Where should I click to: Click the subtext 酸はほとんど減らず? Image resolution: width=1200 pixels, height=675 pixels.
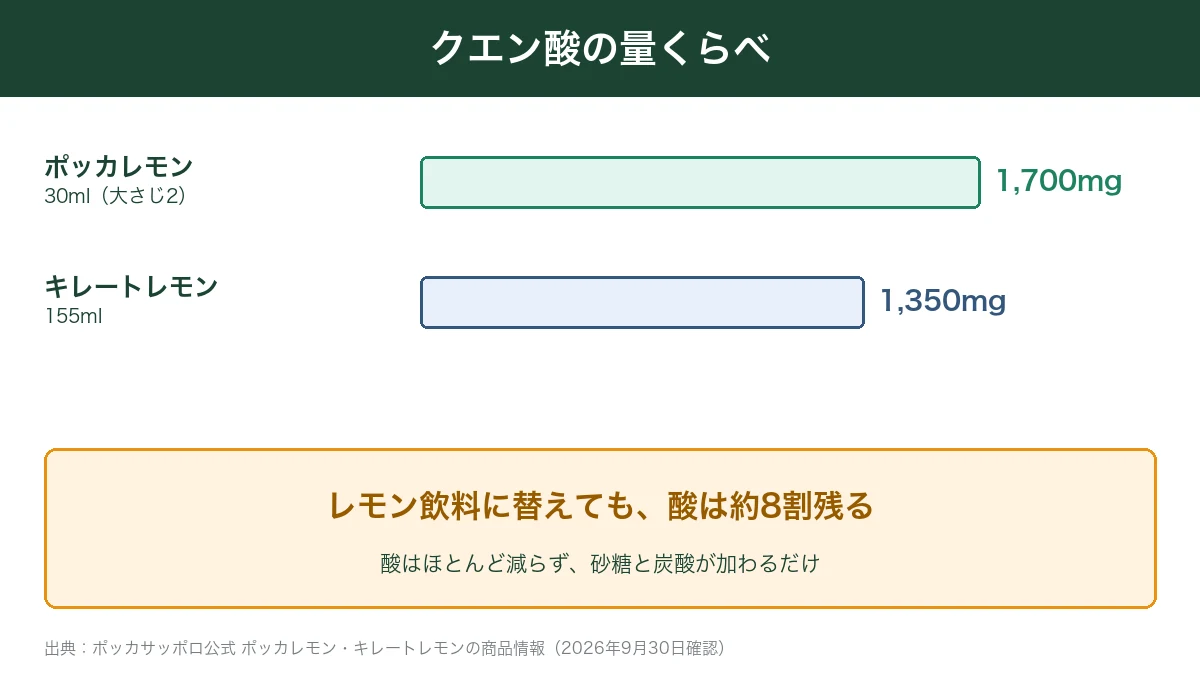(x=468, y=564)
